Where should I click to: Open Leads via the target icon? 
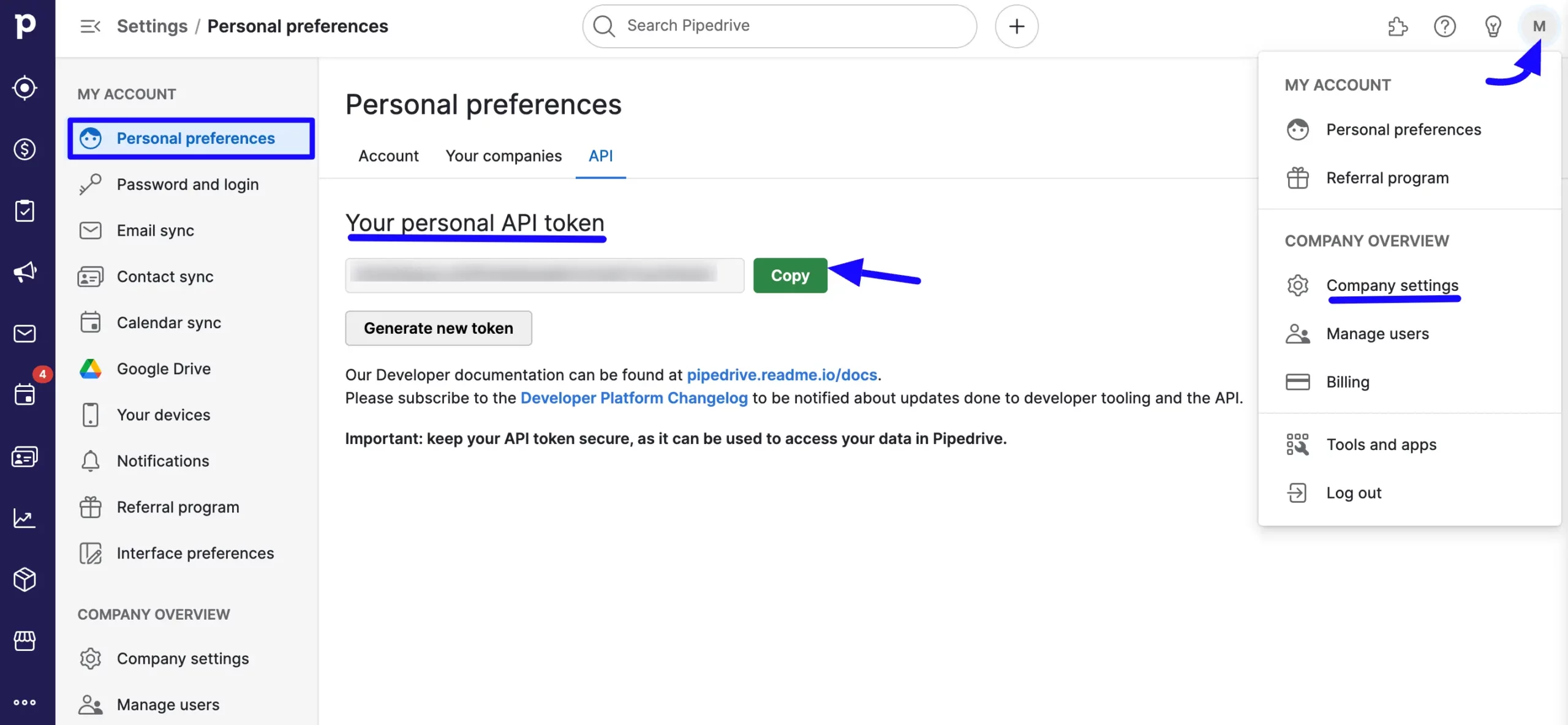[24, 88]
